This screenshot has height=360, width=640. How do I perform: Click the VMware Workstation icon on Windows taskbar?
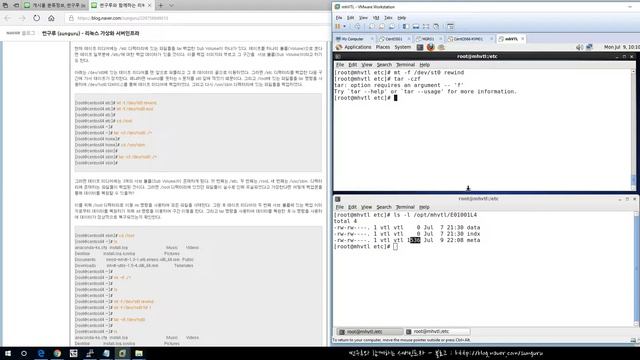[x=122, y=353]
